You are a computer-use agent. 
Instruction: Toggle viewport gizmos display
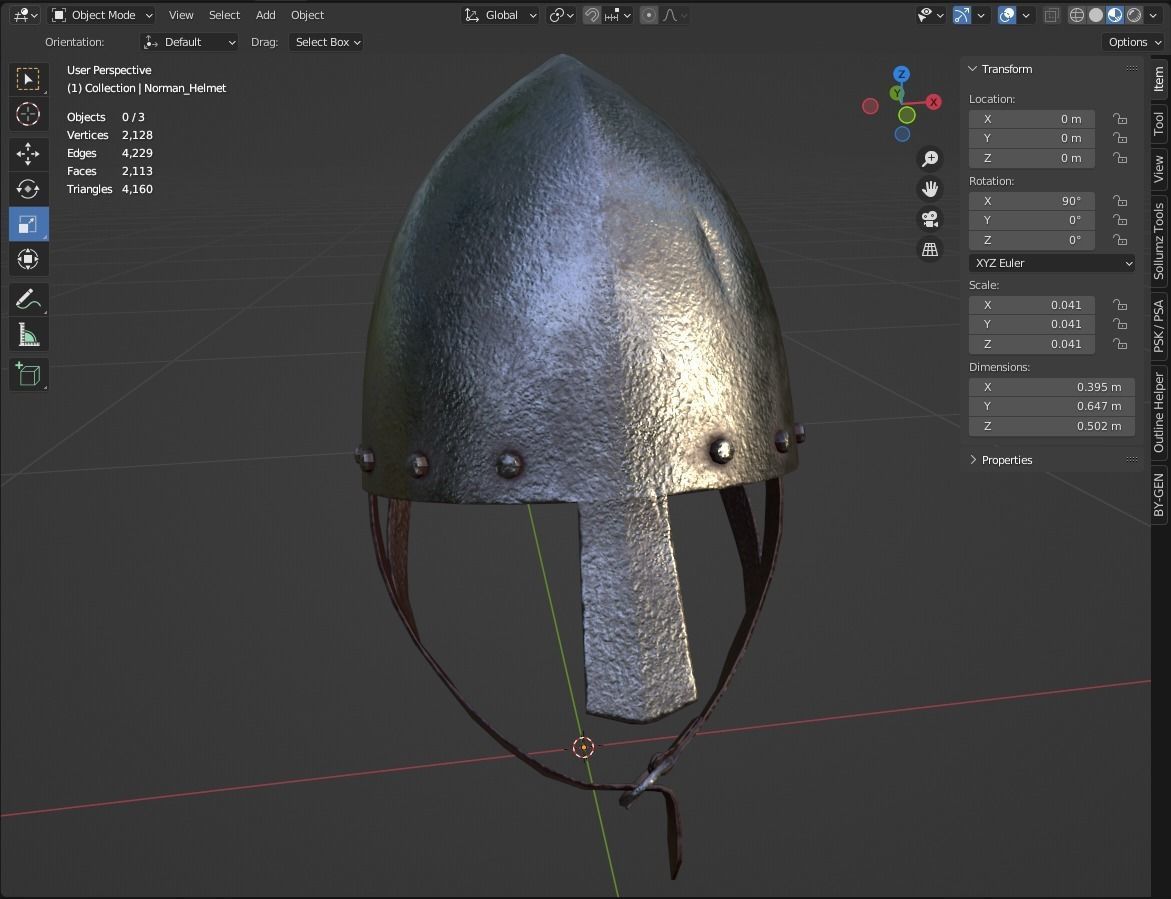(962, 15)
